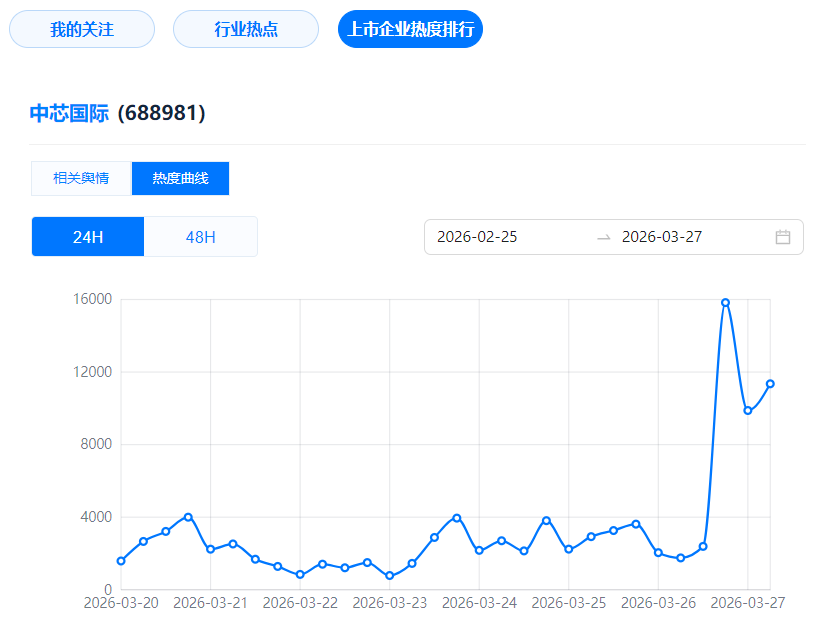Click the data point on 2026-03-27 gridline

pos(747,411)
